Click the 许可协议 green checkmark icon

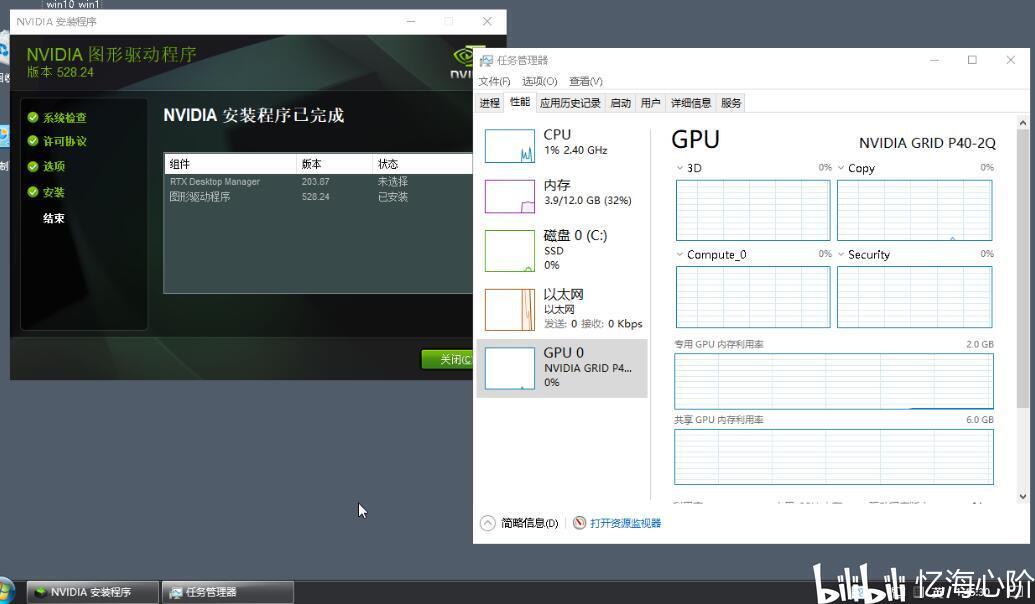[33, 141]
